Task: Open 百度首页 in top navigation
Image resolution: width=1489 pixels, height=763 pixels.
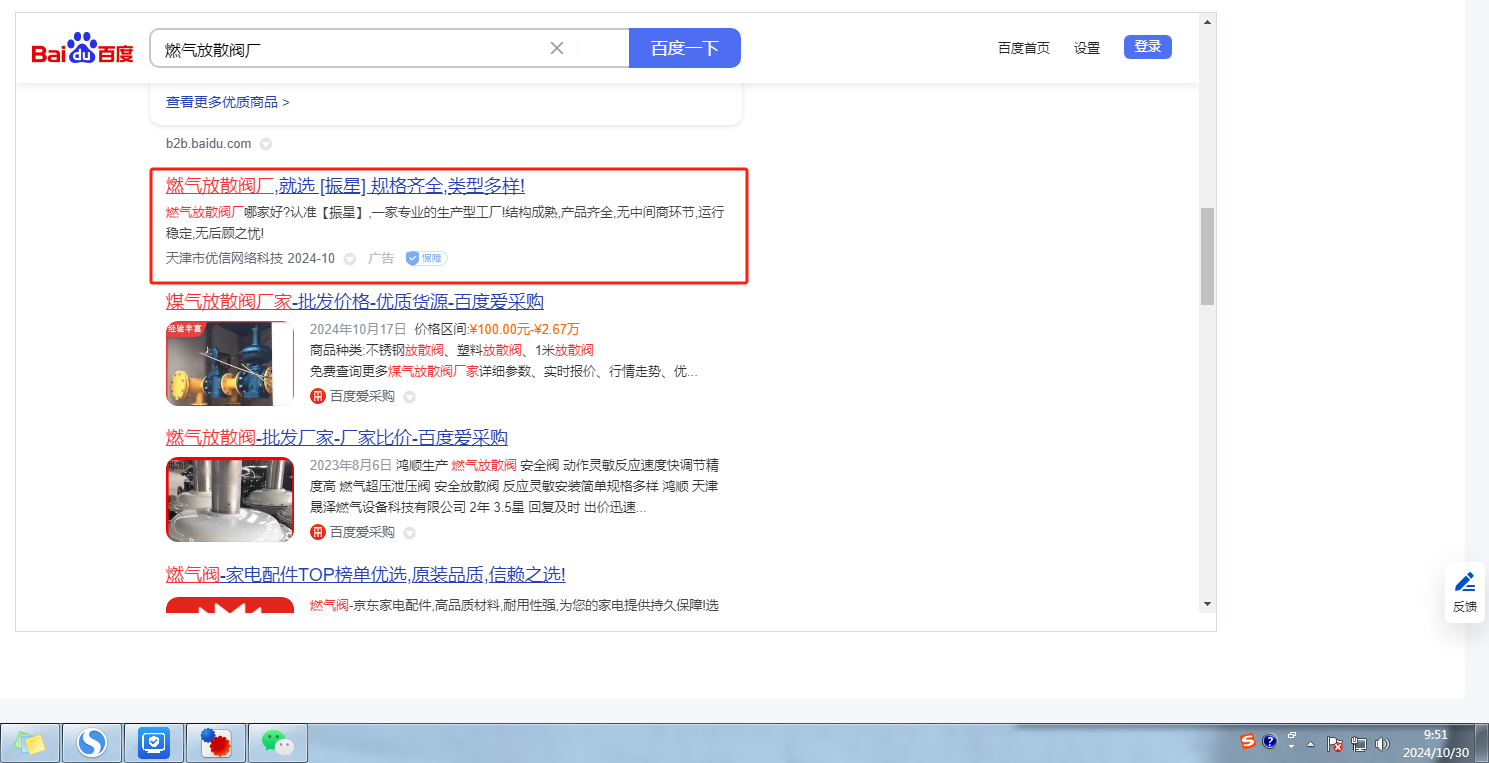Action: [x=1023, y=48]
